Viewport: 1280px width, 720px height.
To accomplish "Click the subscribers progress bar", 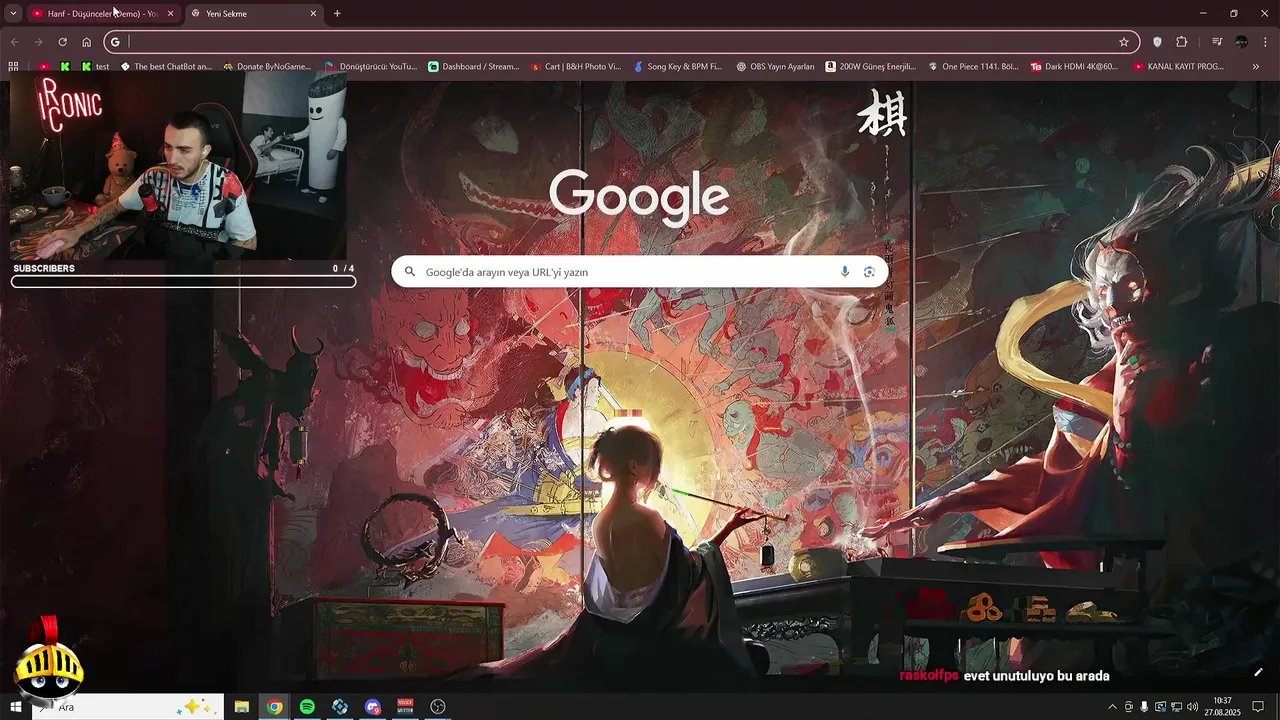I will 184,281.
